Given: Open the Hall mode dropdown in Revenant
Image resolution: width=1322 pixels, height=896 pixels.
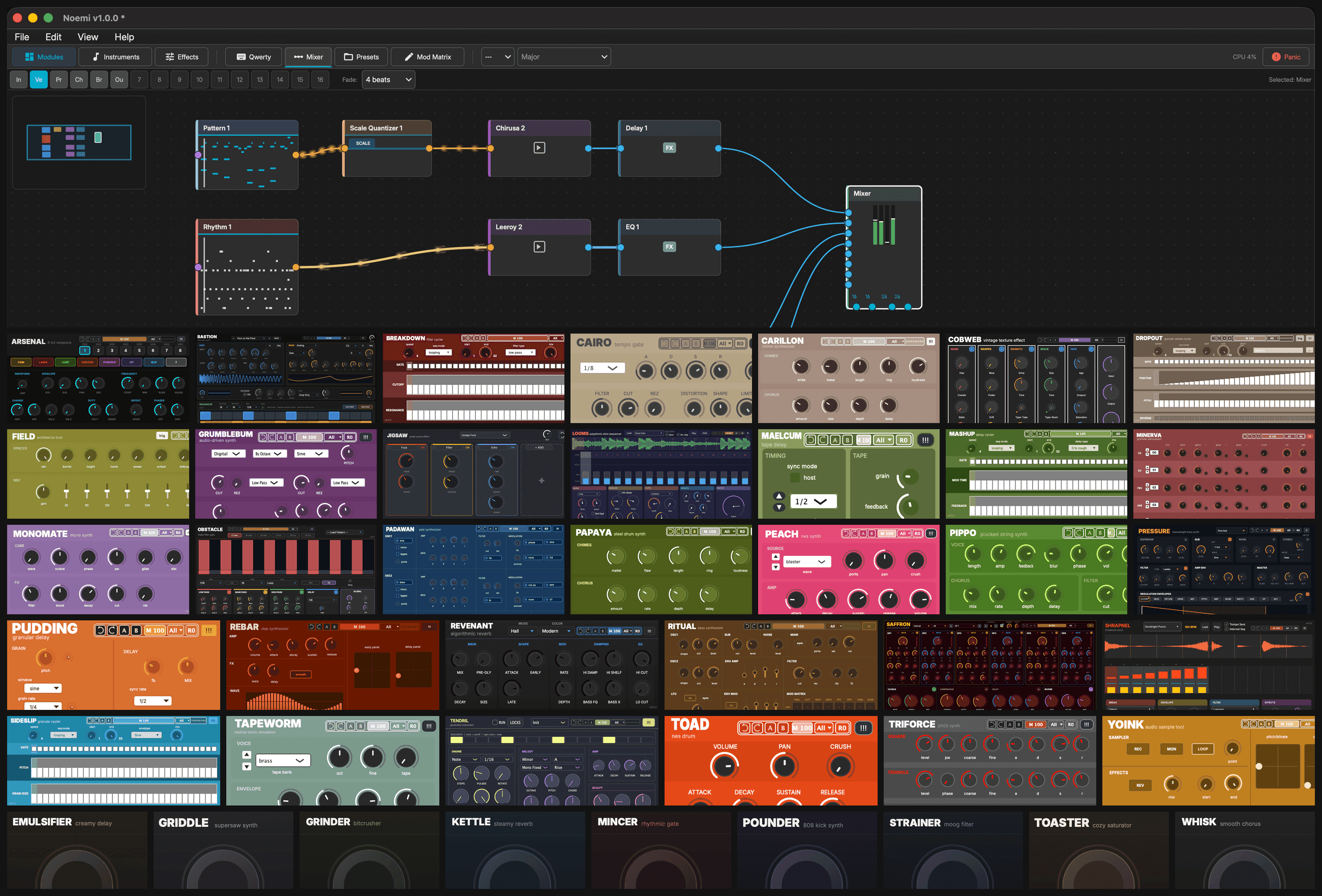Looking at the screenshot, I should click(x=522, y=631).
